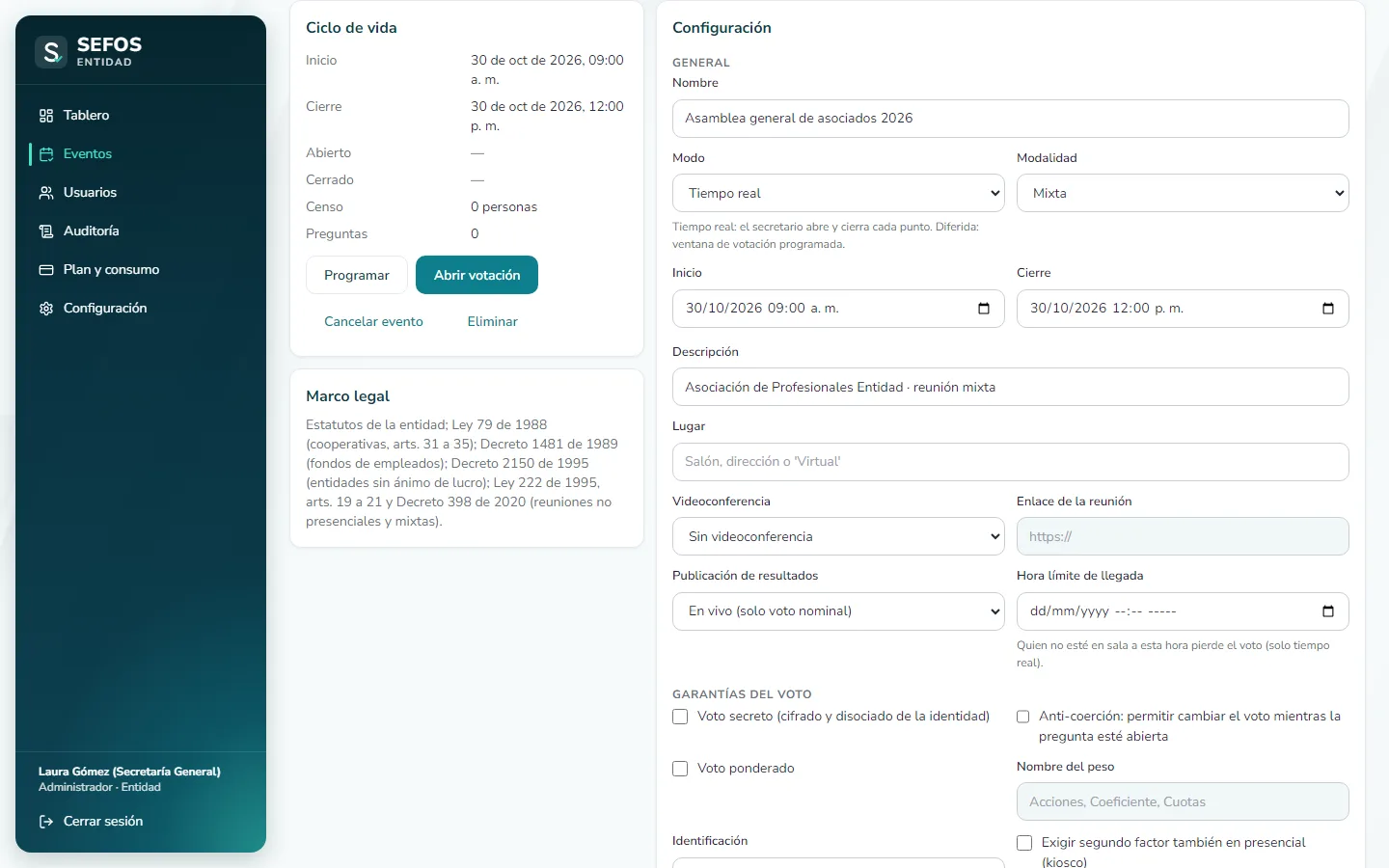Click the Cerrar sesión logout icon
Screen dimensions: 1389x868
coord(46,822)
